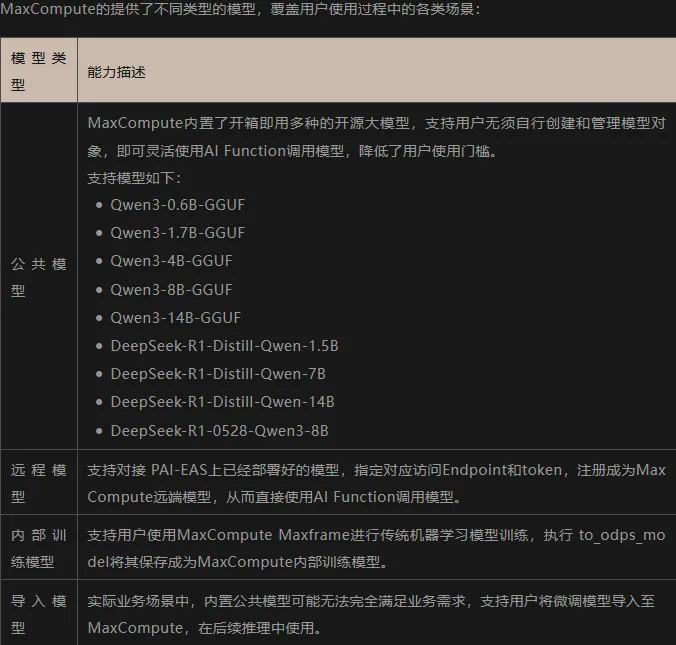Select the '公共模型' row label
The width and height of the screenshot is (676, 645).
pos(39,277)
